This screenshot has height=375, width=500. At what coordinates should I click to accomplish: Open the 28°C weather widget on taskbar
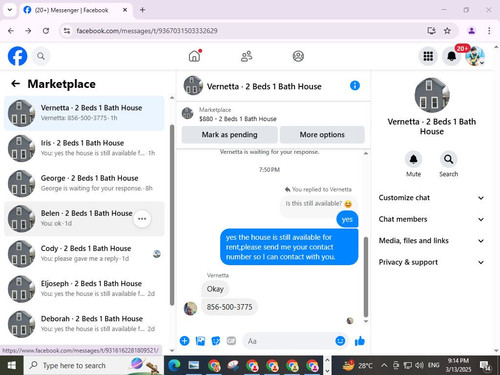tap(357, 365)
